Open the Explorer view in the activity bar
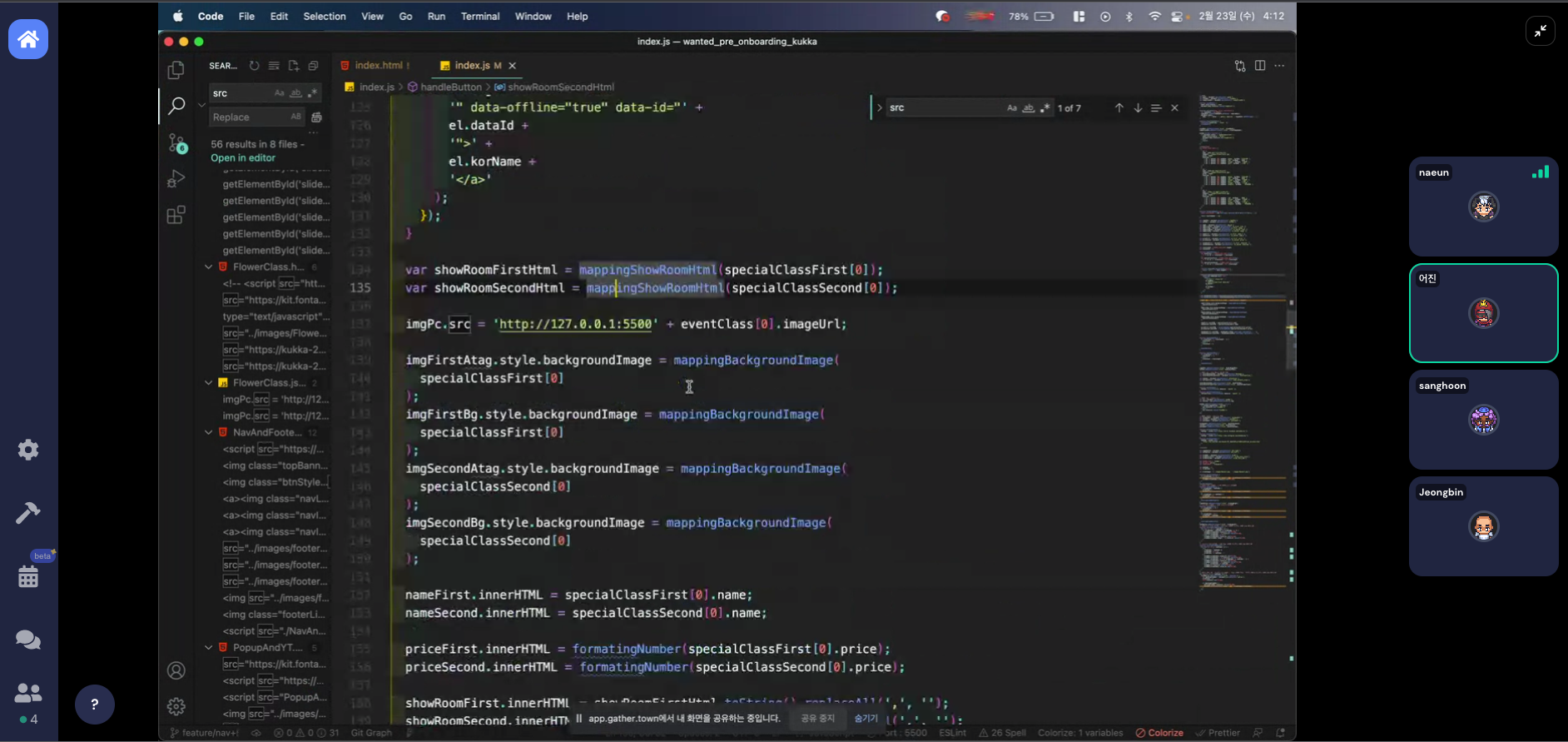Image resolution: width=1568 pixels, height=742 pixels. tap(176, 71)
